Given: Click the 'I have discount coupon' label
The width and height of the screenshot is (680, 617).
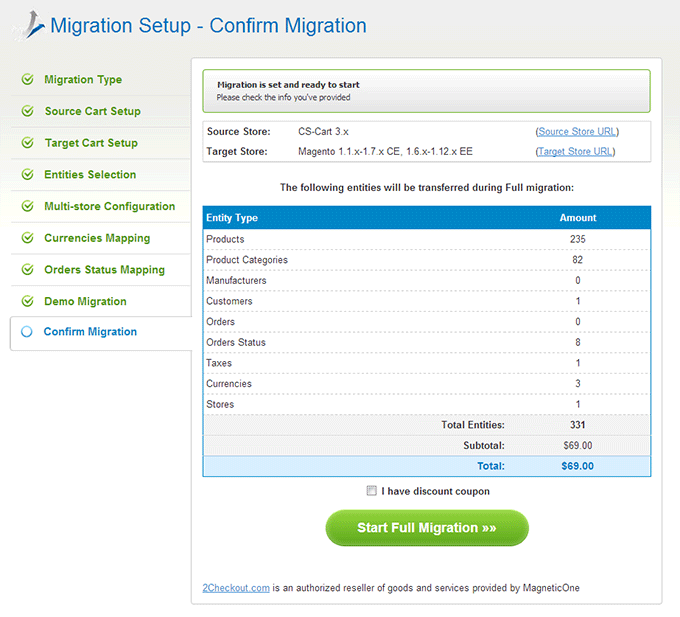Looking at the screenshot, I should click(435, 491).
